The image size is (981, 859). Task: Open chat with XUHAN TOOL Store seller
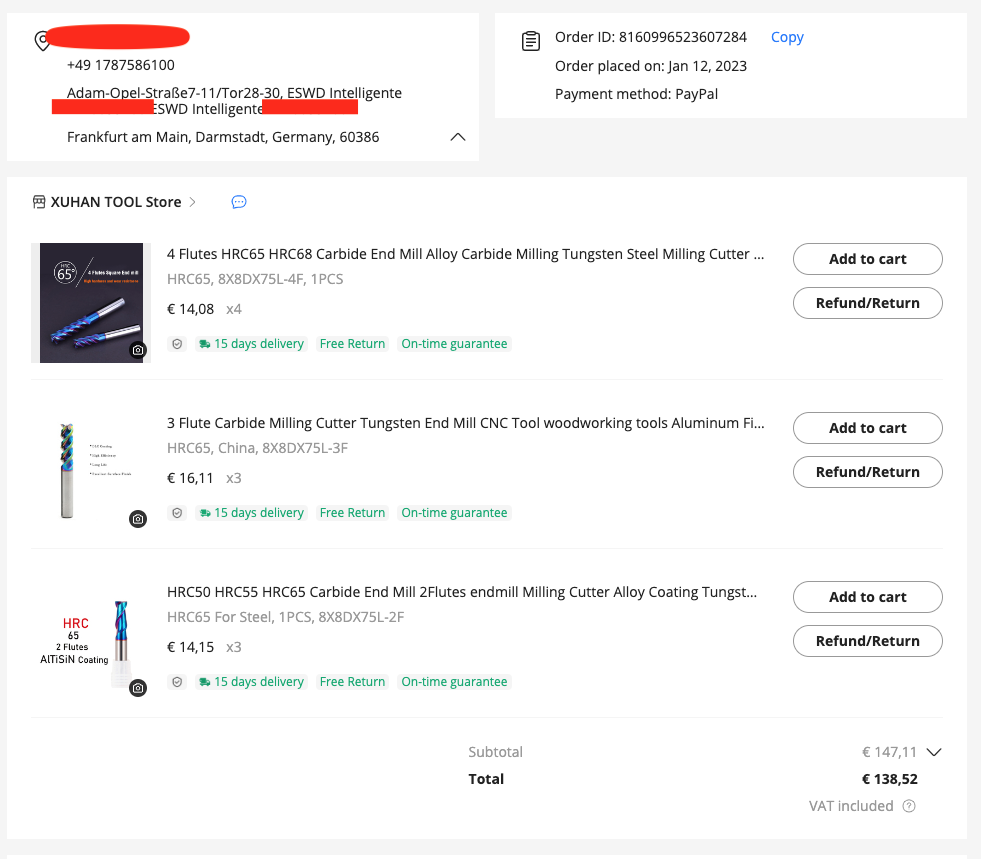[x=239, y=202]
